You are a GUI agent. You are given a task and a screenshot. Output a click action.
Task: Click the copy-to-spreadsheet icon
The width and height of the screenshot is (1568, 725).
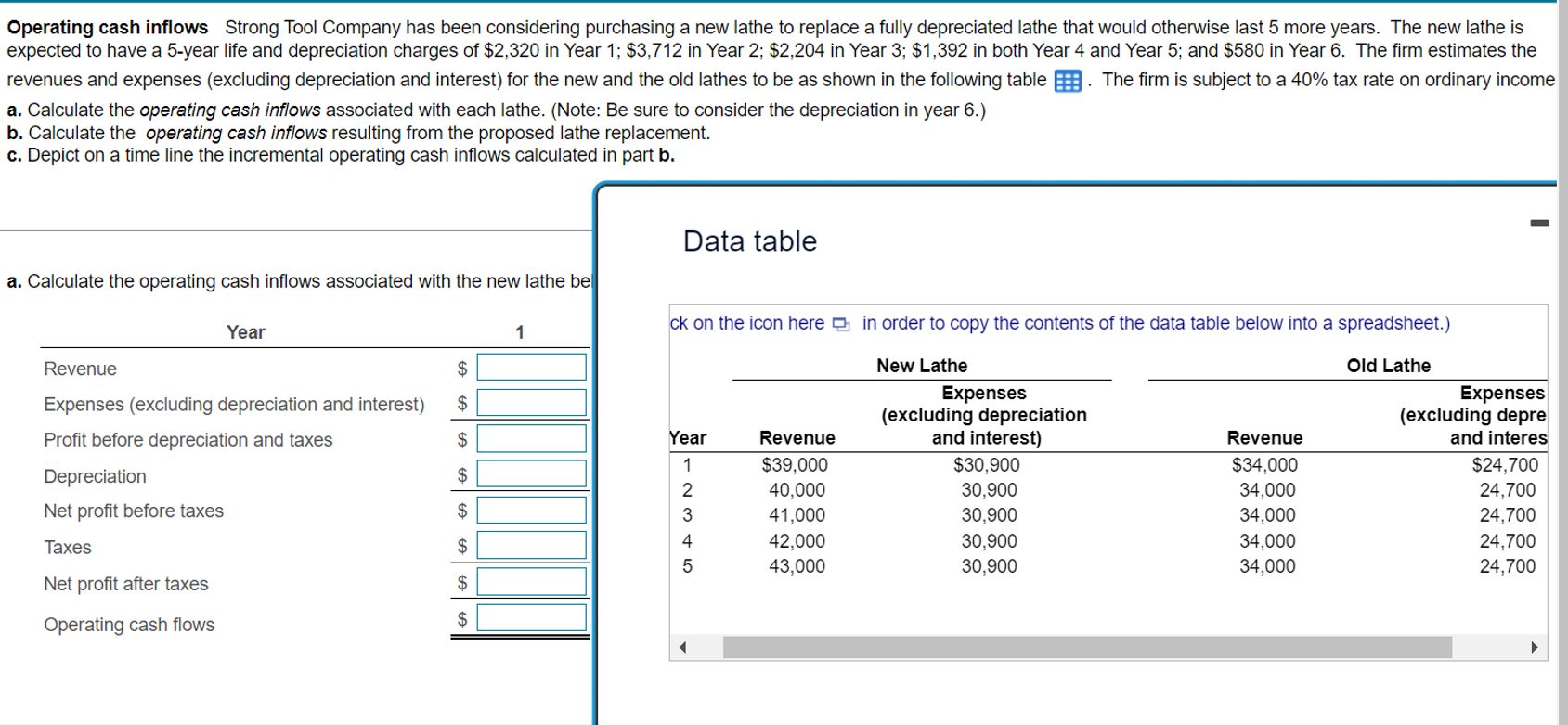(840, 324)
